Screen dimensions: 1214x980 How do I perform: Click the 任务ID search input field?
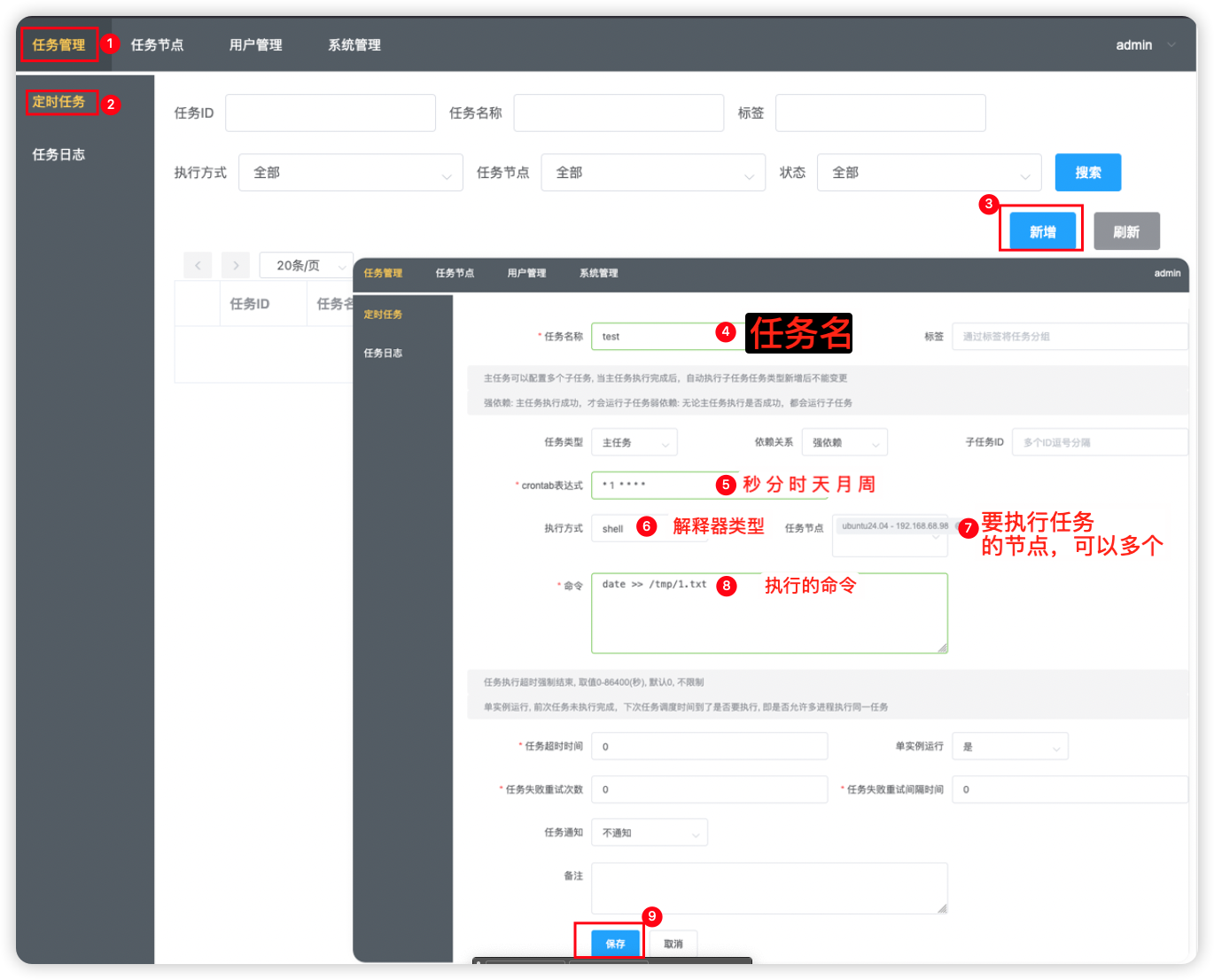(x=330, y=113)
